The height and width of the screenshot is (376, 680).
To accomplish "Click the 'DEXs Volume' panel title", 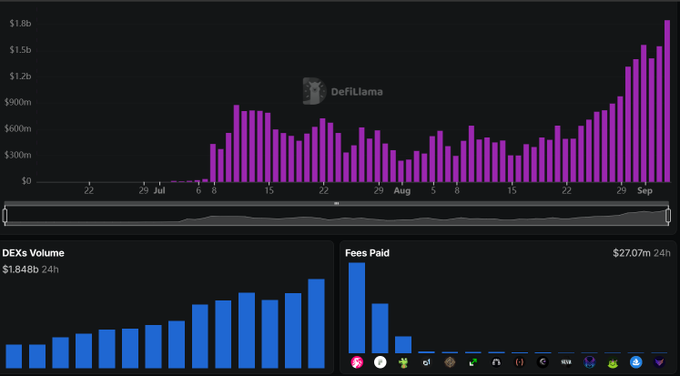I will 33,253.
